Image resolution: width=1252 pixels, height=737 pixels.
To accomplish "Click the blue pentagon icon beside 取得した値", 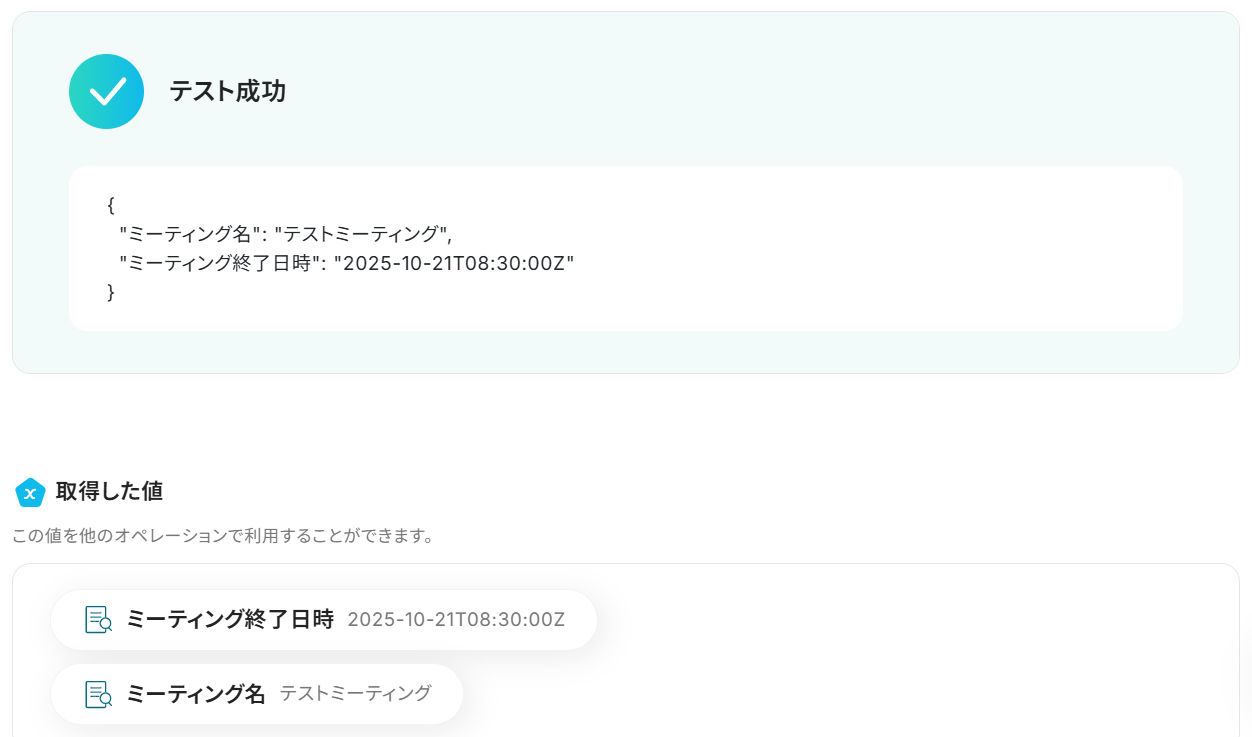I will click(30, 492).
